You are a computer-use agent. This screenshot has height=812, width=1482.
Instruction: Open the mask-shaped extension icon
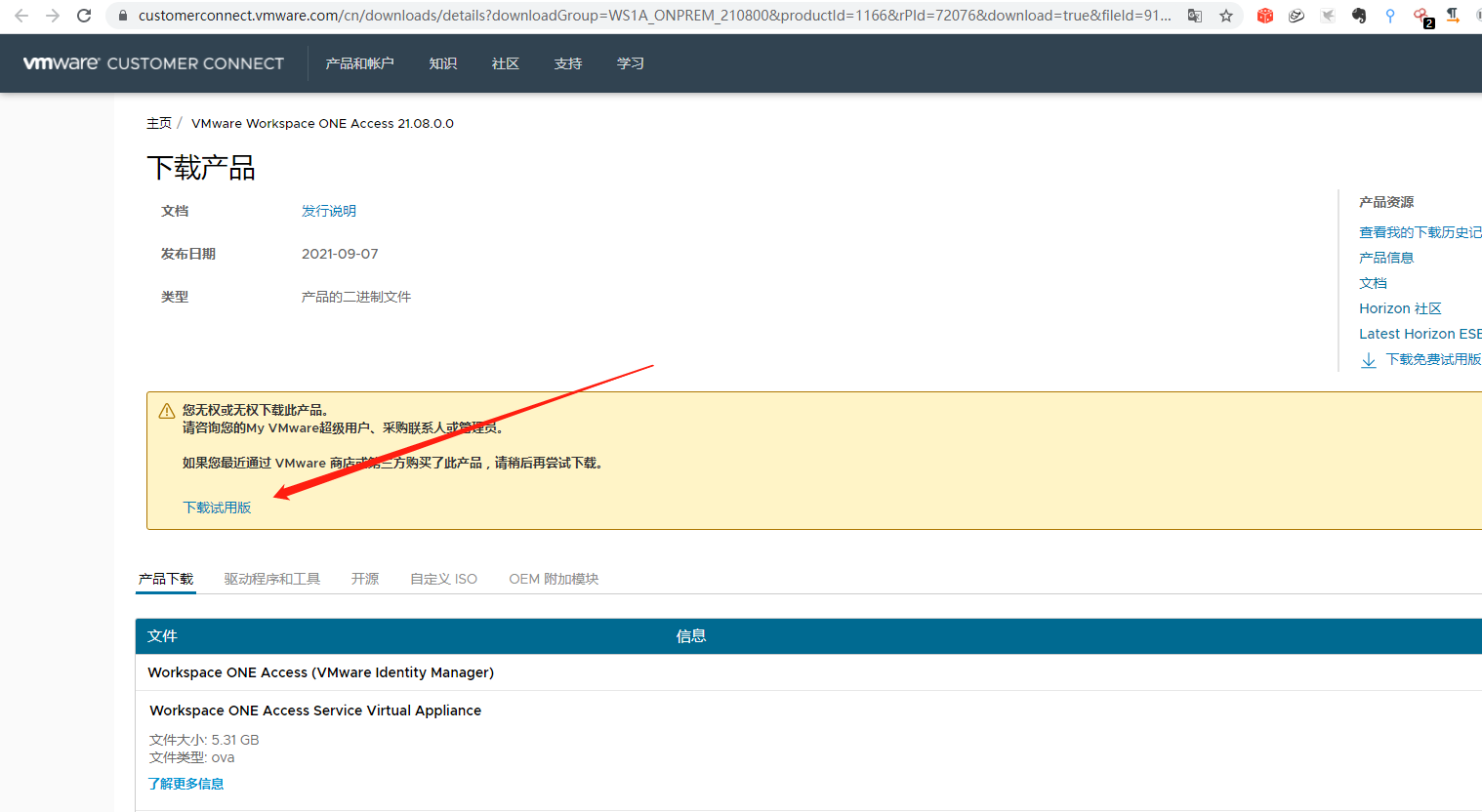click(x=1297, y=16)
